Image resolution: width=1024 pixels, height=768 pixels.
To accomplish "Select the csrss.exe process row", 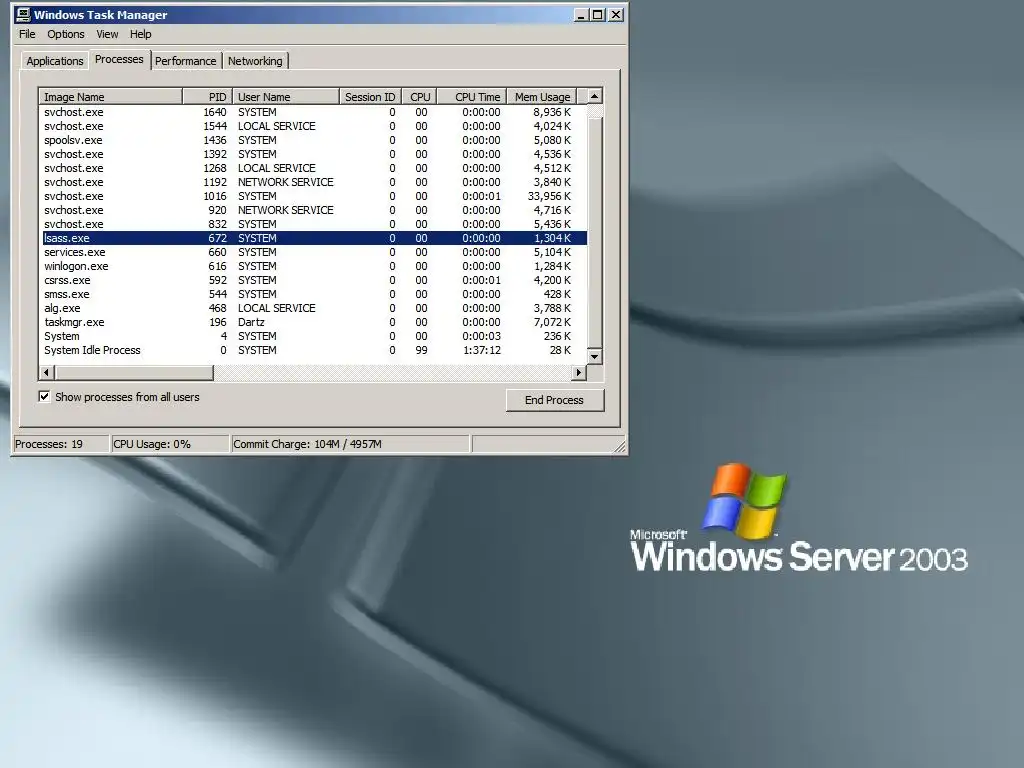I will tap(313, 280).
